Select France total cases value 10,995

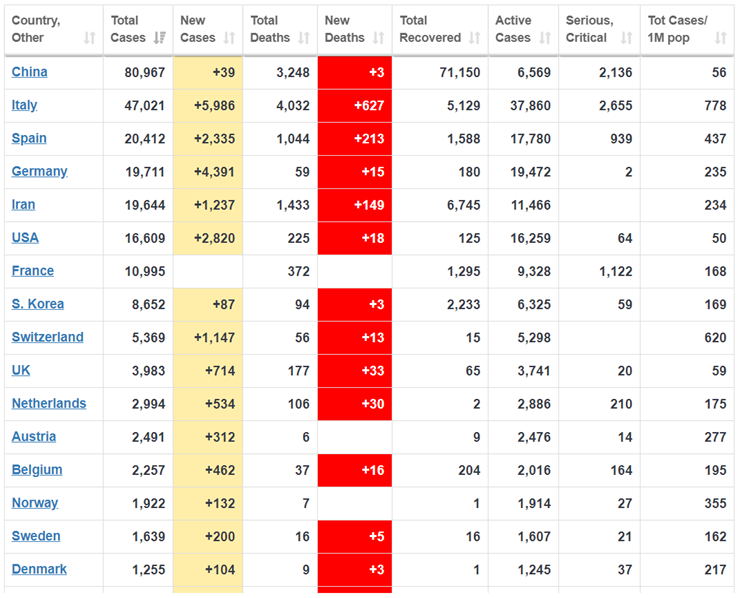click(x=145, y=272)
